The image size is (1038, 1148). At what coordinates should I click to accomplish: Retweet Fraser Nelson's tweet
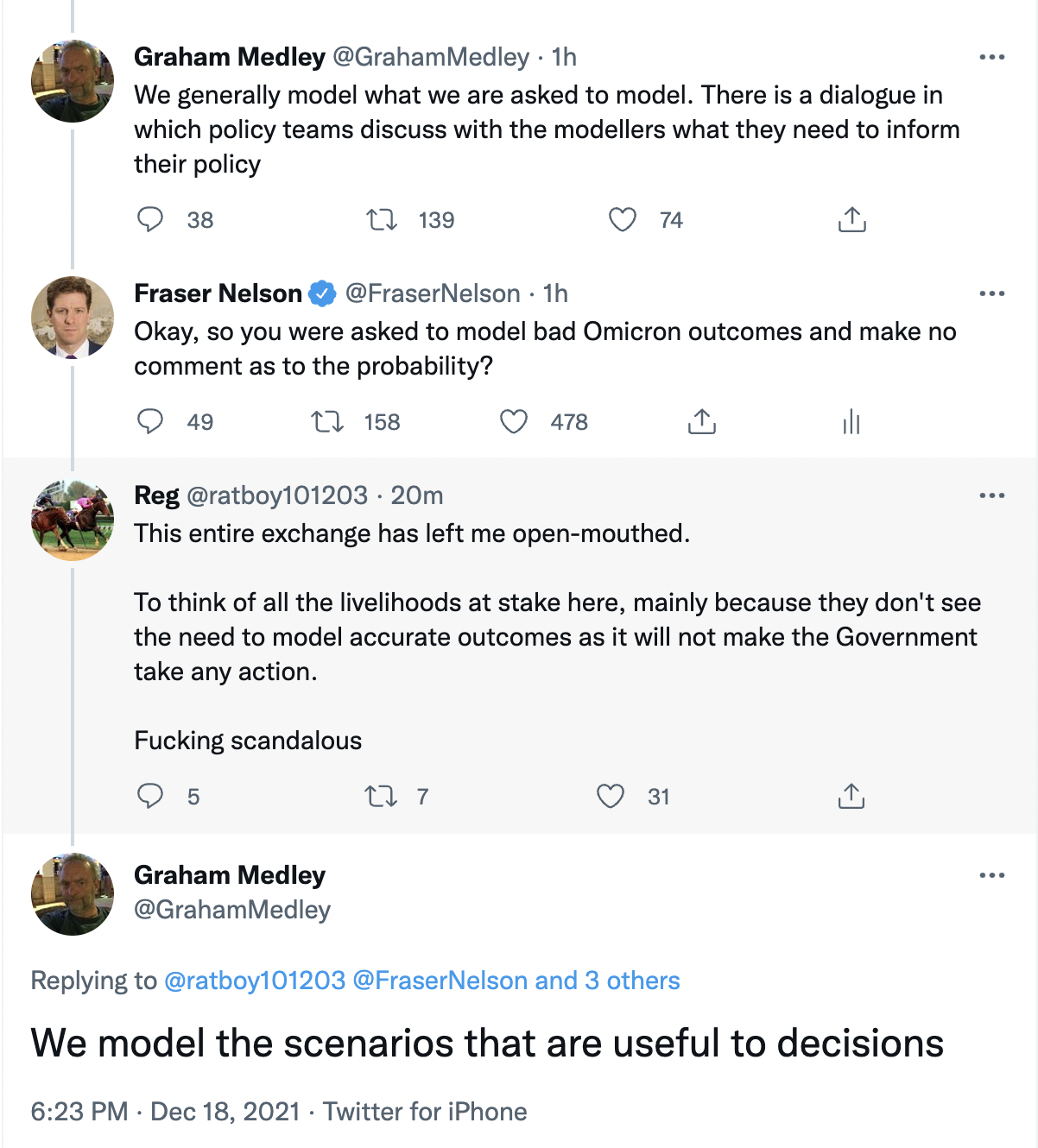[x=327, y=421]
